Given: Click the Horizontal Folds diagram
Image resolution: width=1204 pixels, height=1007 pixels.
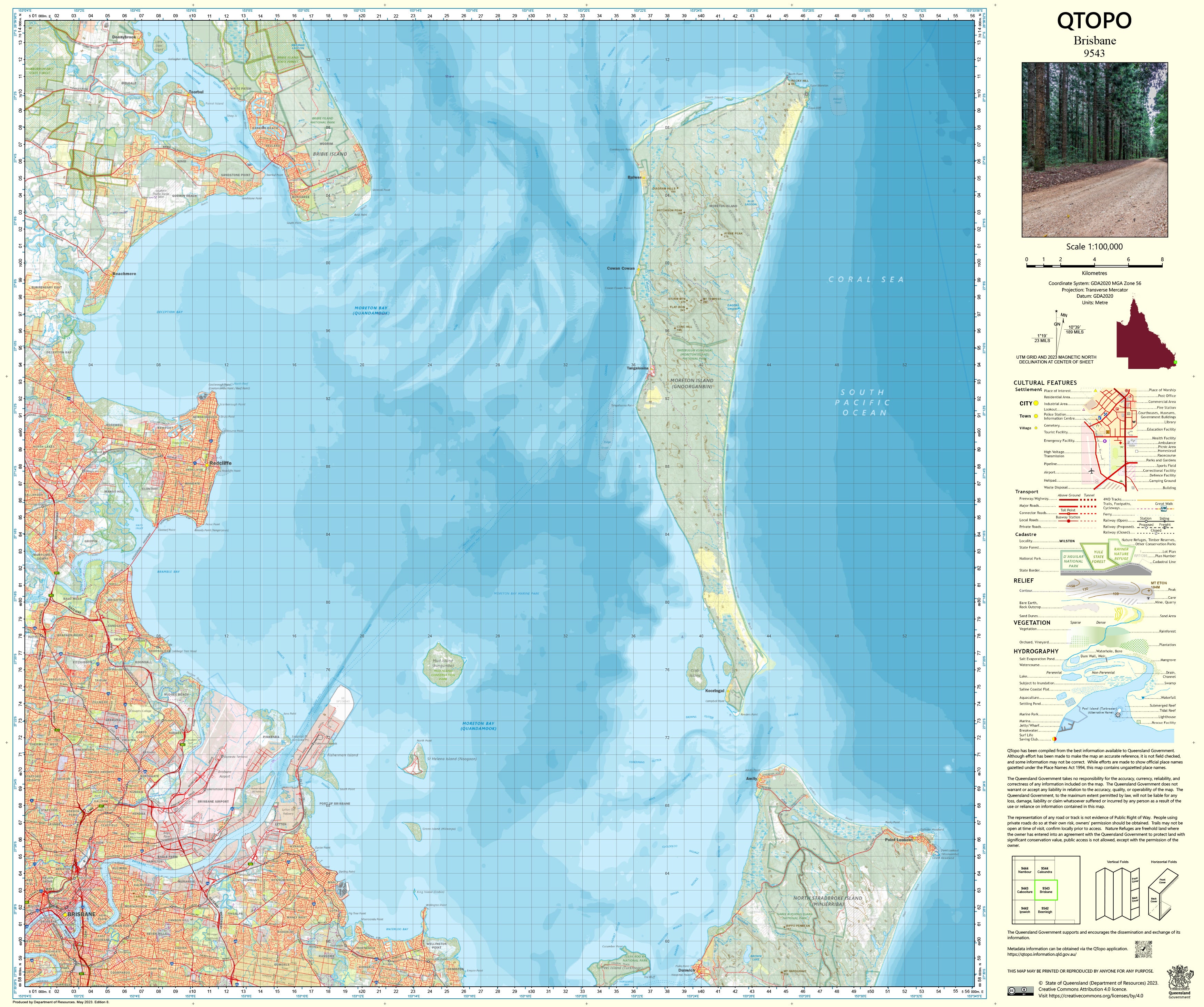Looking at the screenshot, I should point(1163,895).
